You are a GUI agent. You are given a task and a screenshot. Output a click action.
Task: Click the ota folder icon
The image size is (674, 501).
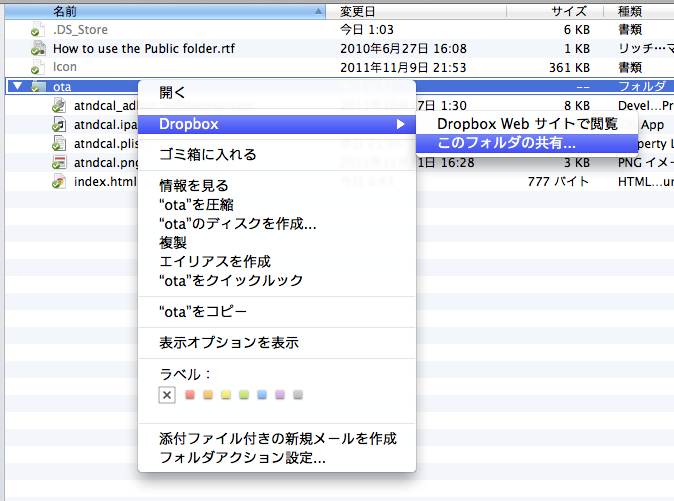tap(38, 86)
